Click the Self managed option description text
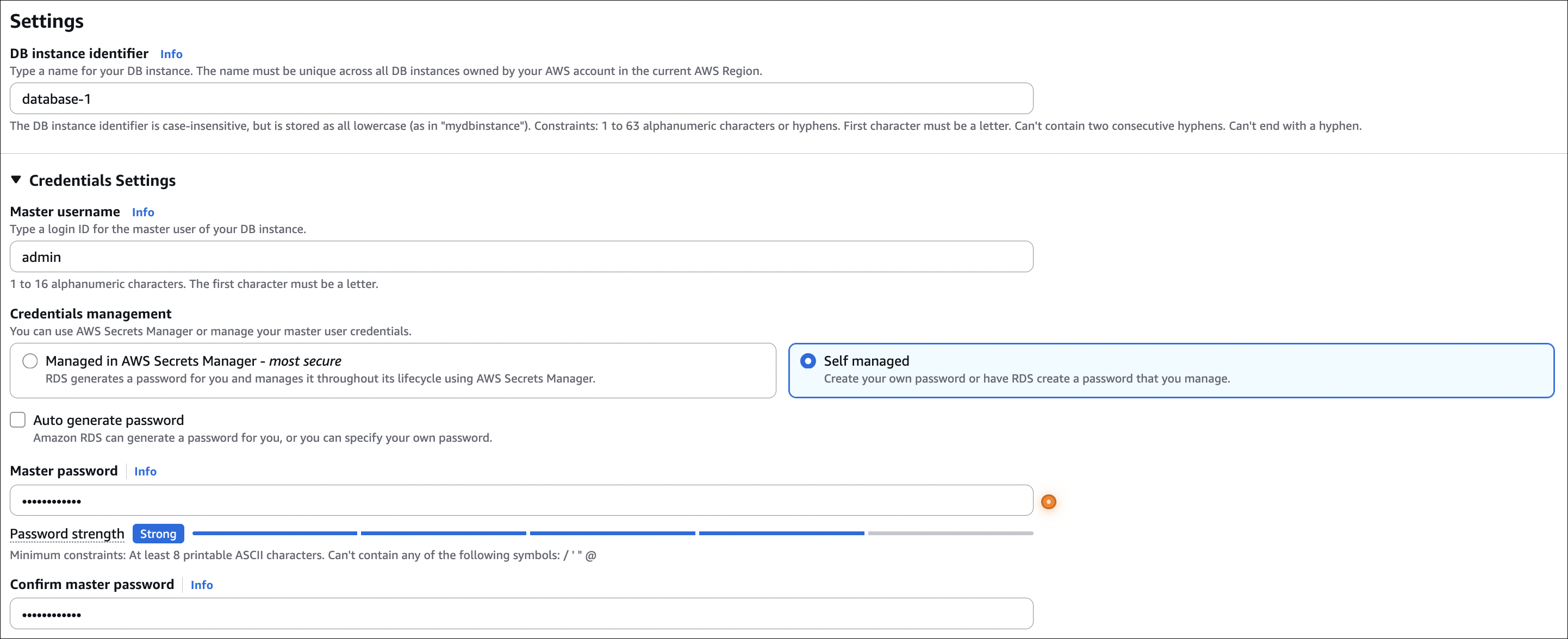 click(1026, 379)
